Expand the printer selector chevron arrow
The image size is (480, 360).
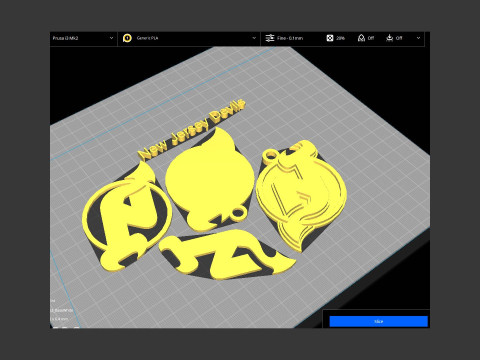111,38
